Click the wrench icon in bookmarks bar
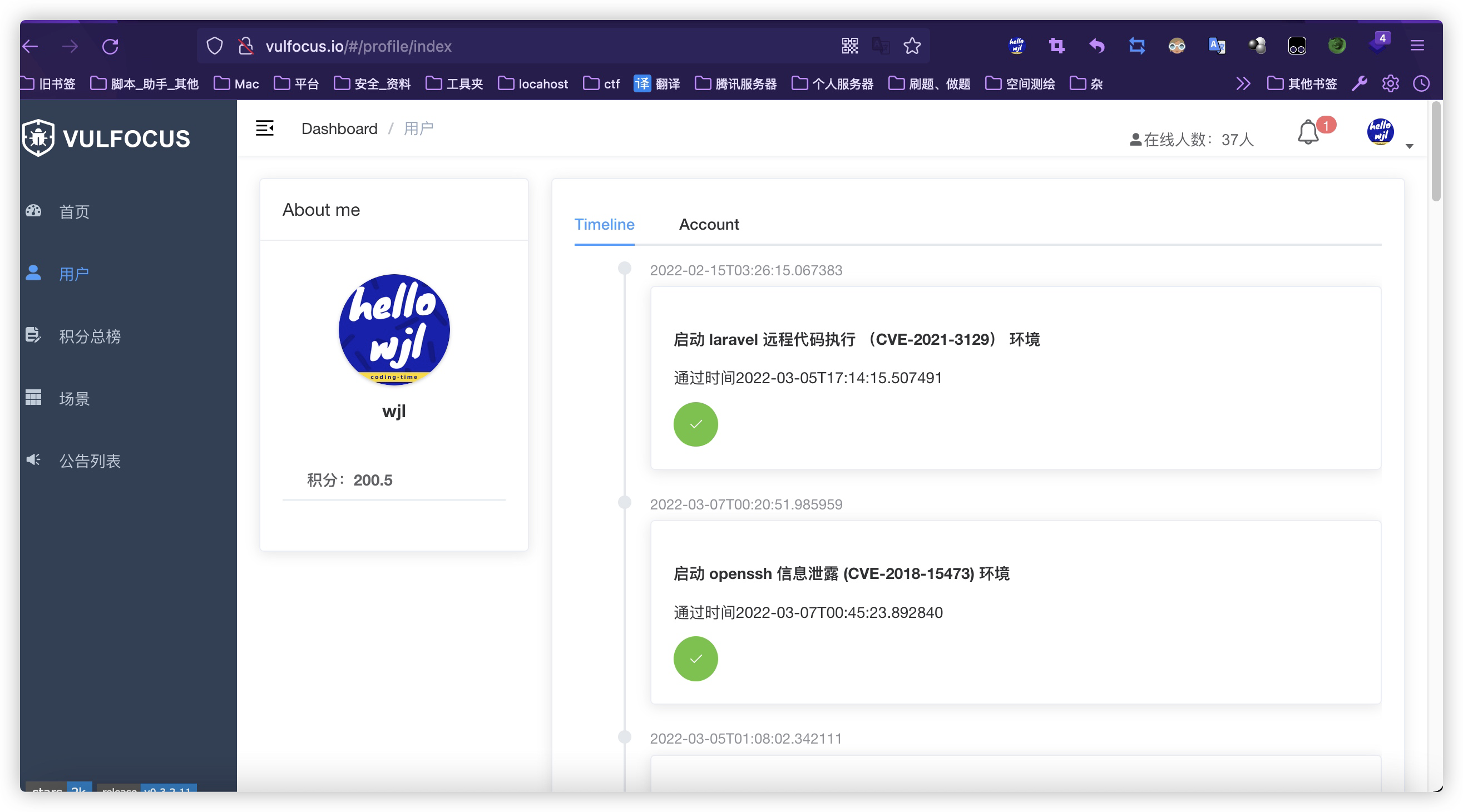This screenshot has width=1463, height=812. pyautogui.click(x=1359, y=83)
